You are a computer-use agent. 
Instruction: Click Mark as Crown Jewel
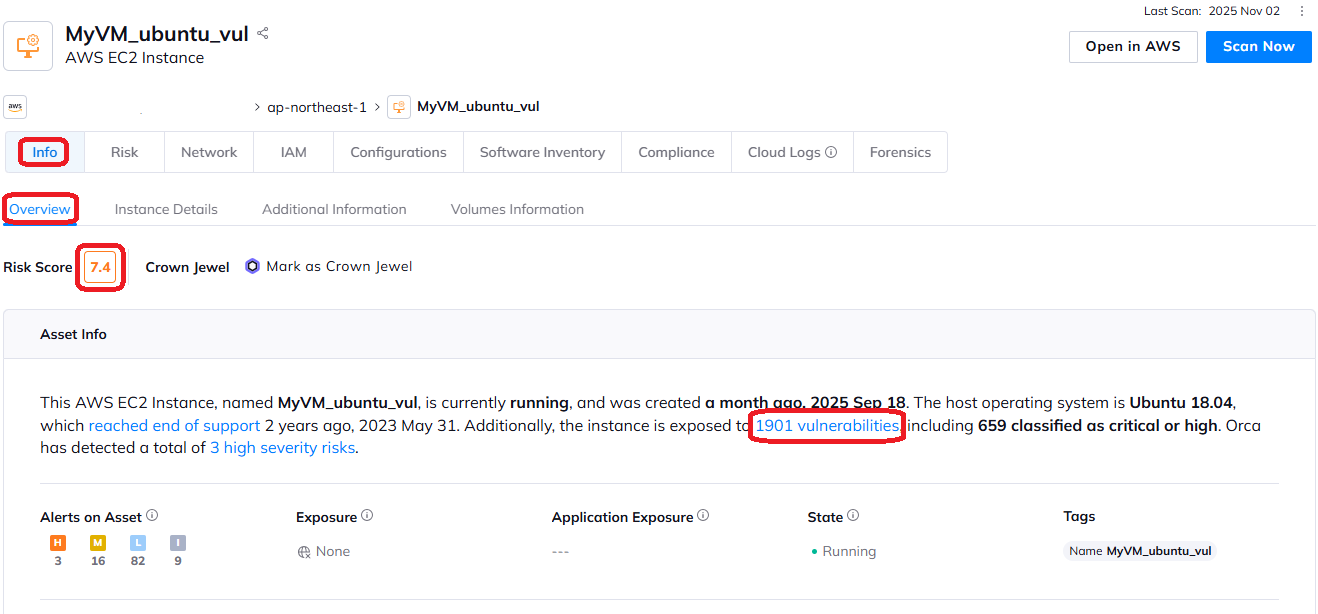click(339, 267)
